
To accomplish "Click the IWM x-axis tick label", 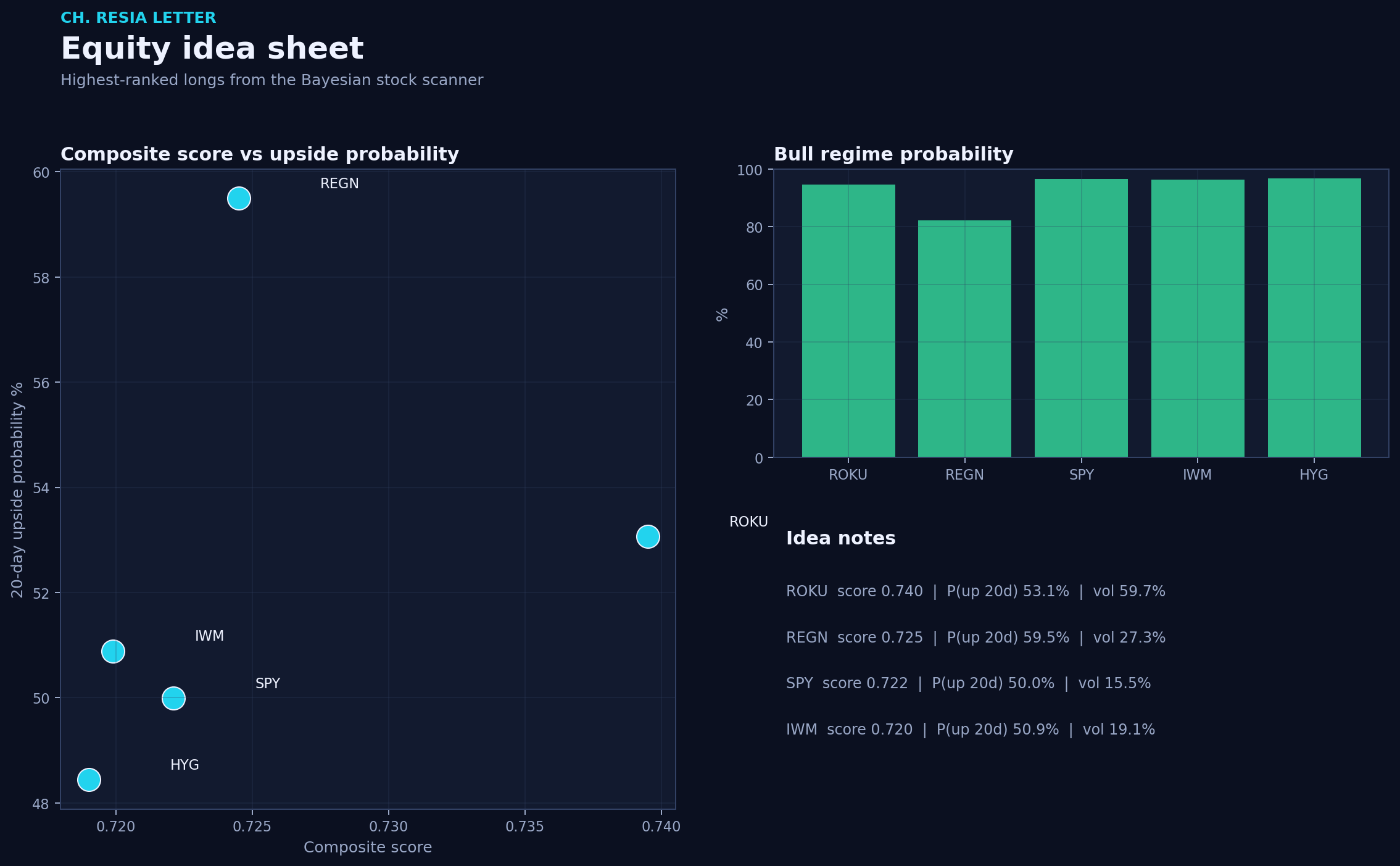I will pos(1197,475).
